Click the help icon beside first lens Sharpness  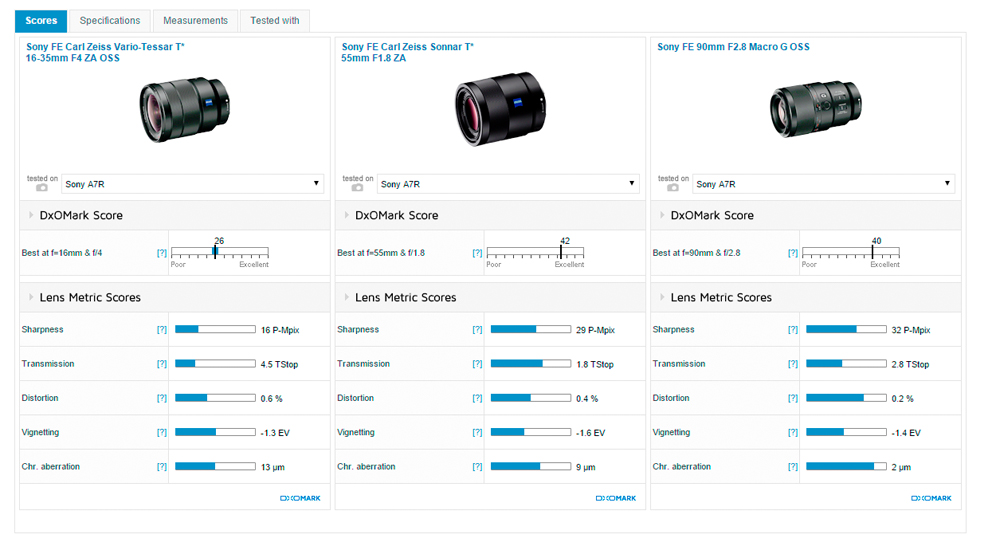click(162, 330)
